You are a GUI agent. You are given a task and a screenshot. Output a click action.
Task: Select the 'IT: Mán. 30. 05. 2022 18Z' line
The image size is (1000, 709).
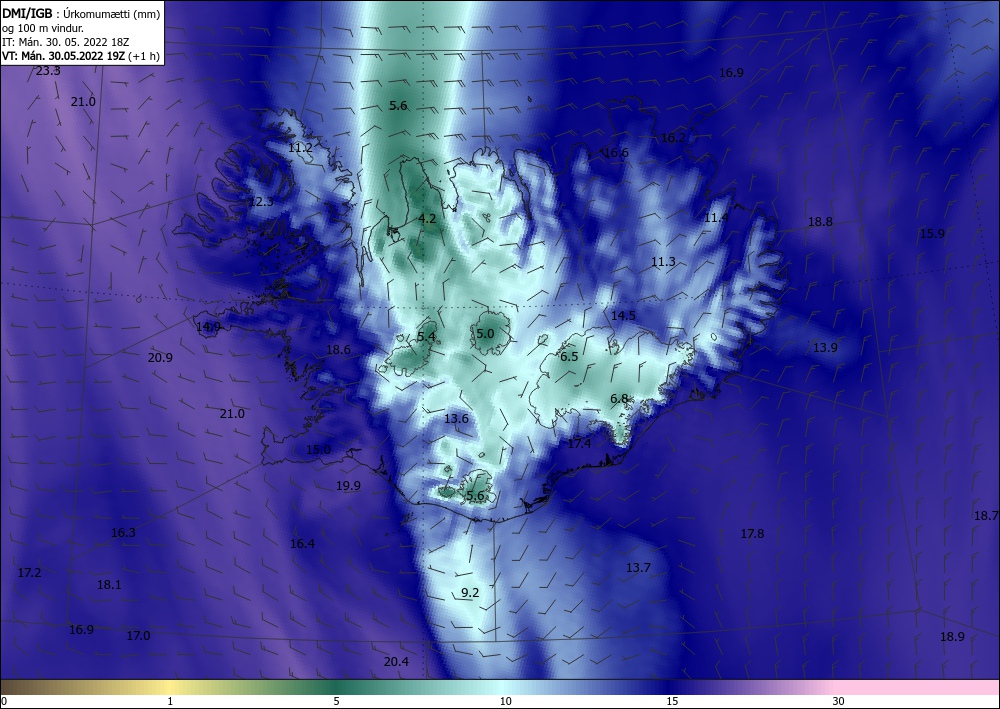[66, 42]
